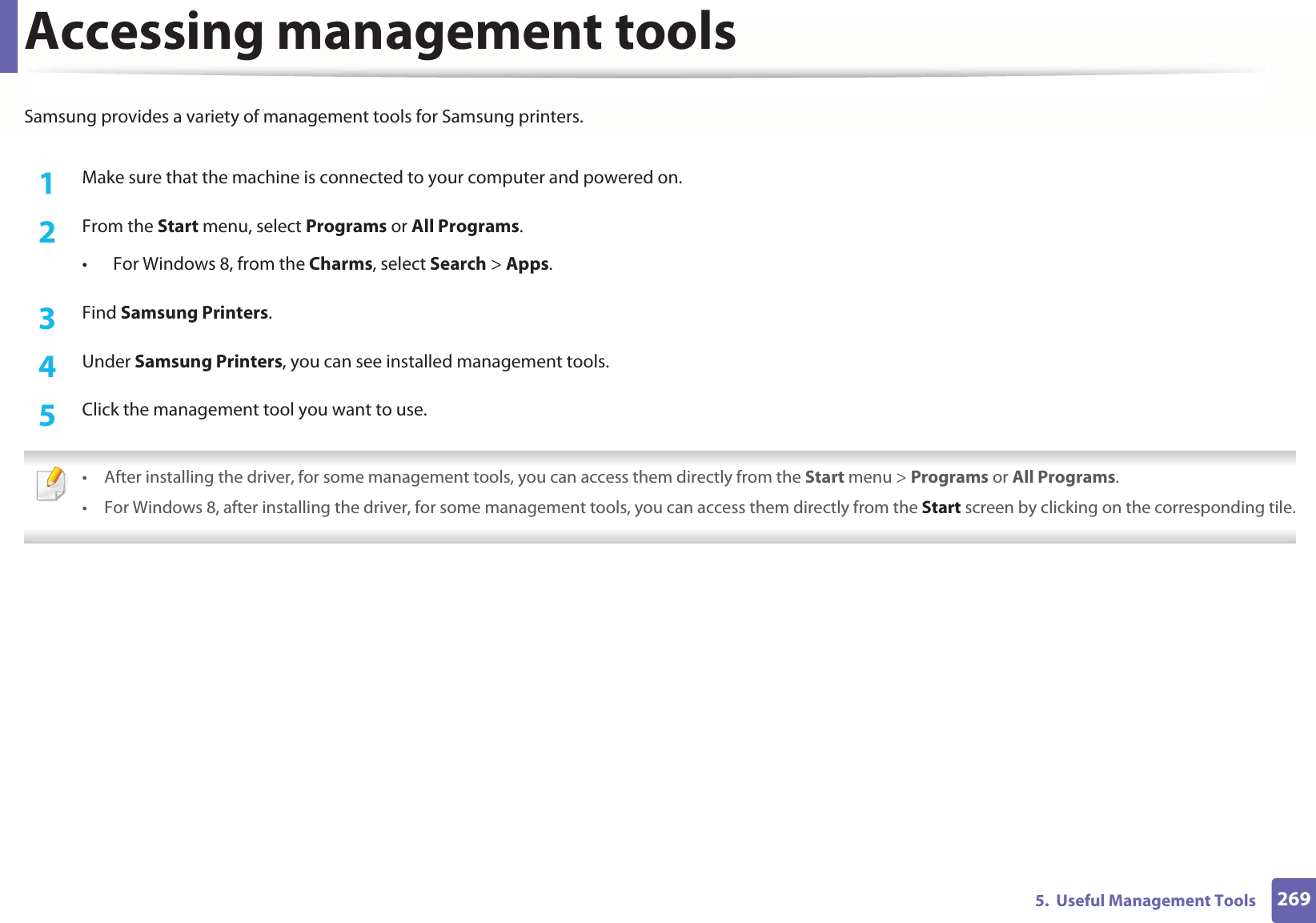Click step number 2 marker
The image size is (1316, 923).
click(49, 232)
